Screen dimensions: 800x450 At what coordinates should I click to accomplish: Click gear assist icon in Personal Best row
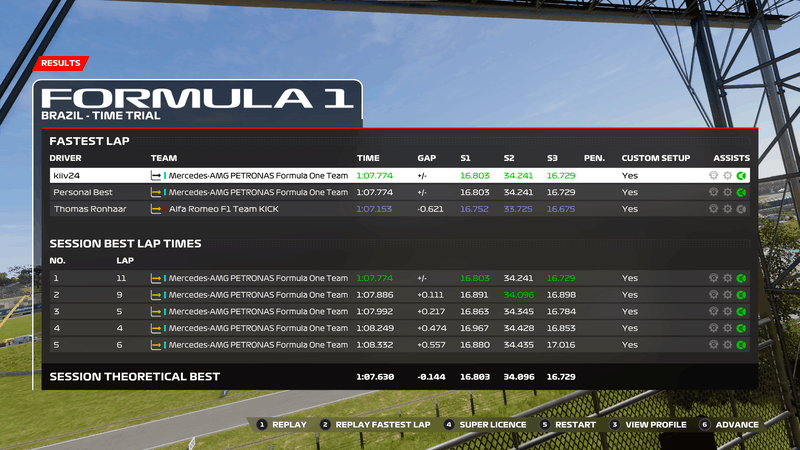[x=728, y=192]
